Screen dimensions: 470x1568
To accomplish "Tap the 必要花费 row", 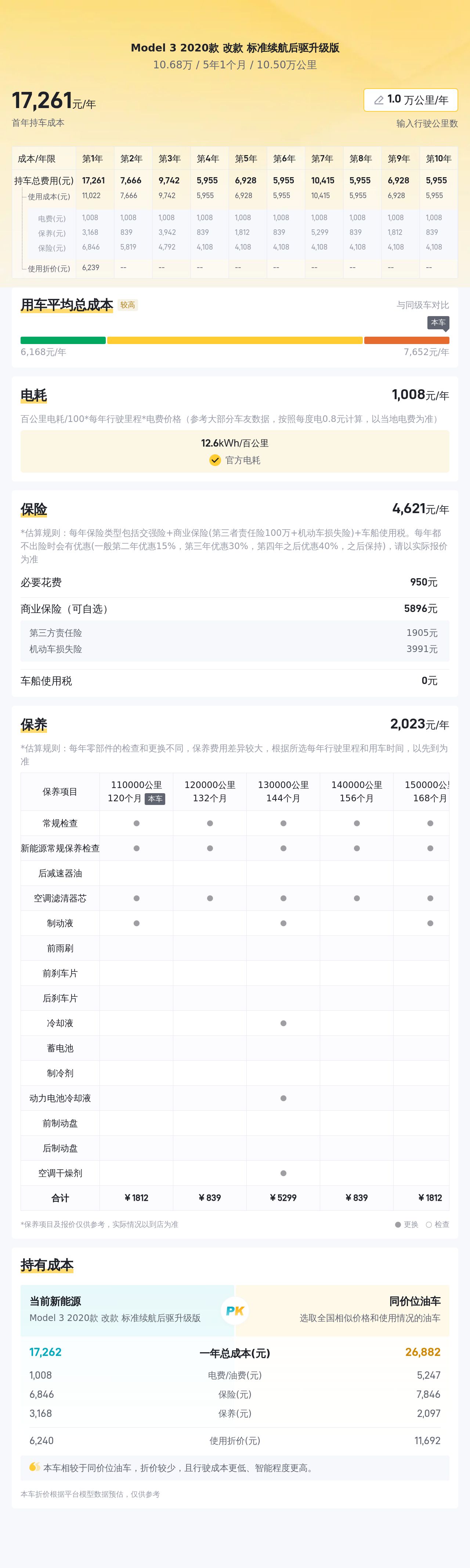I will coord(235,583).
